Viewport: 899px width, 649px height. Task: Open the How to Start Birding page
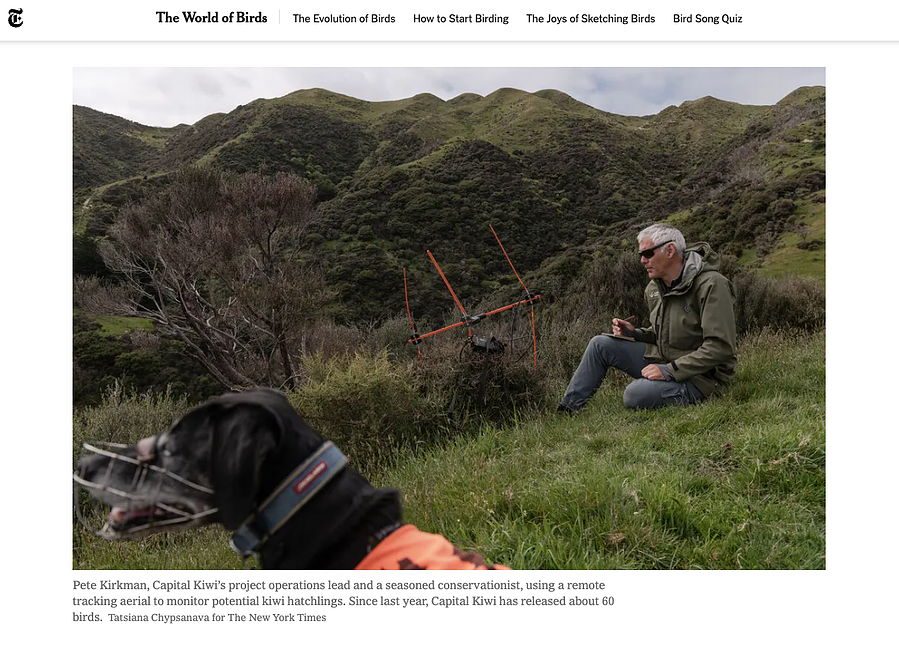pos(460,18)
